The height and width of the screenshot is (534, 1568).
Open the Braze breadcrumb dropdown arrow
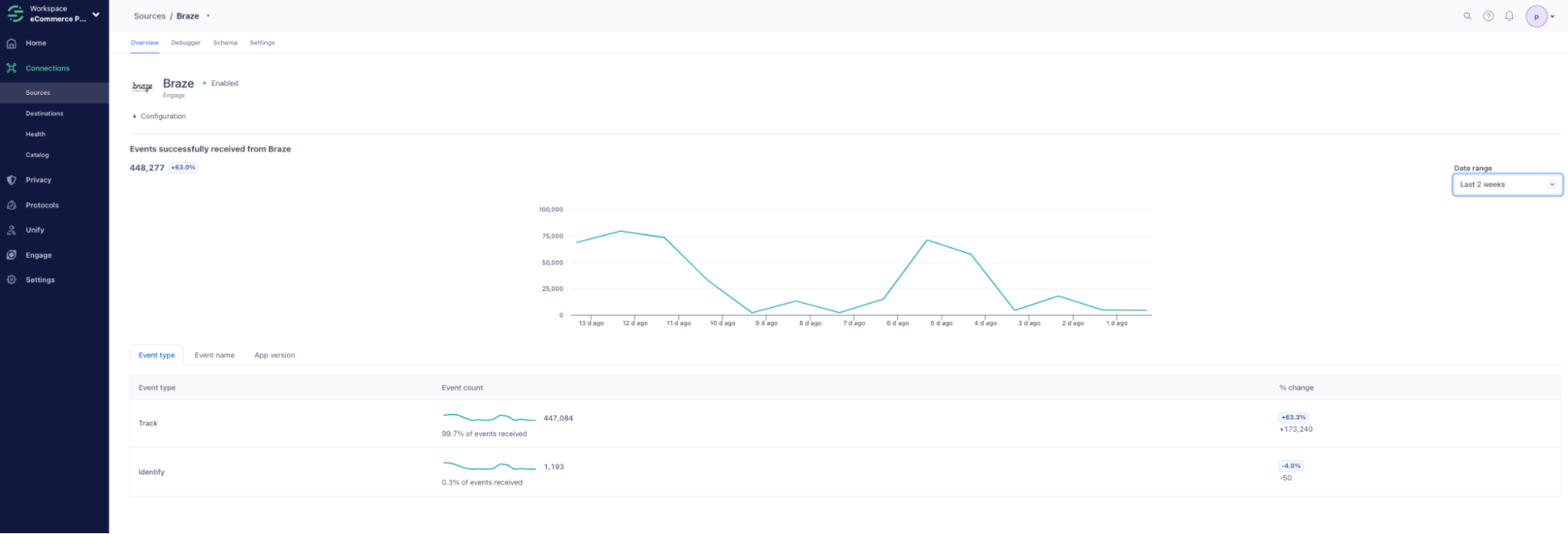click(208, 16)
